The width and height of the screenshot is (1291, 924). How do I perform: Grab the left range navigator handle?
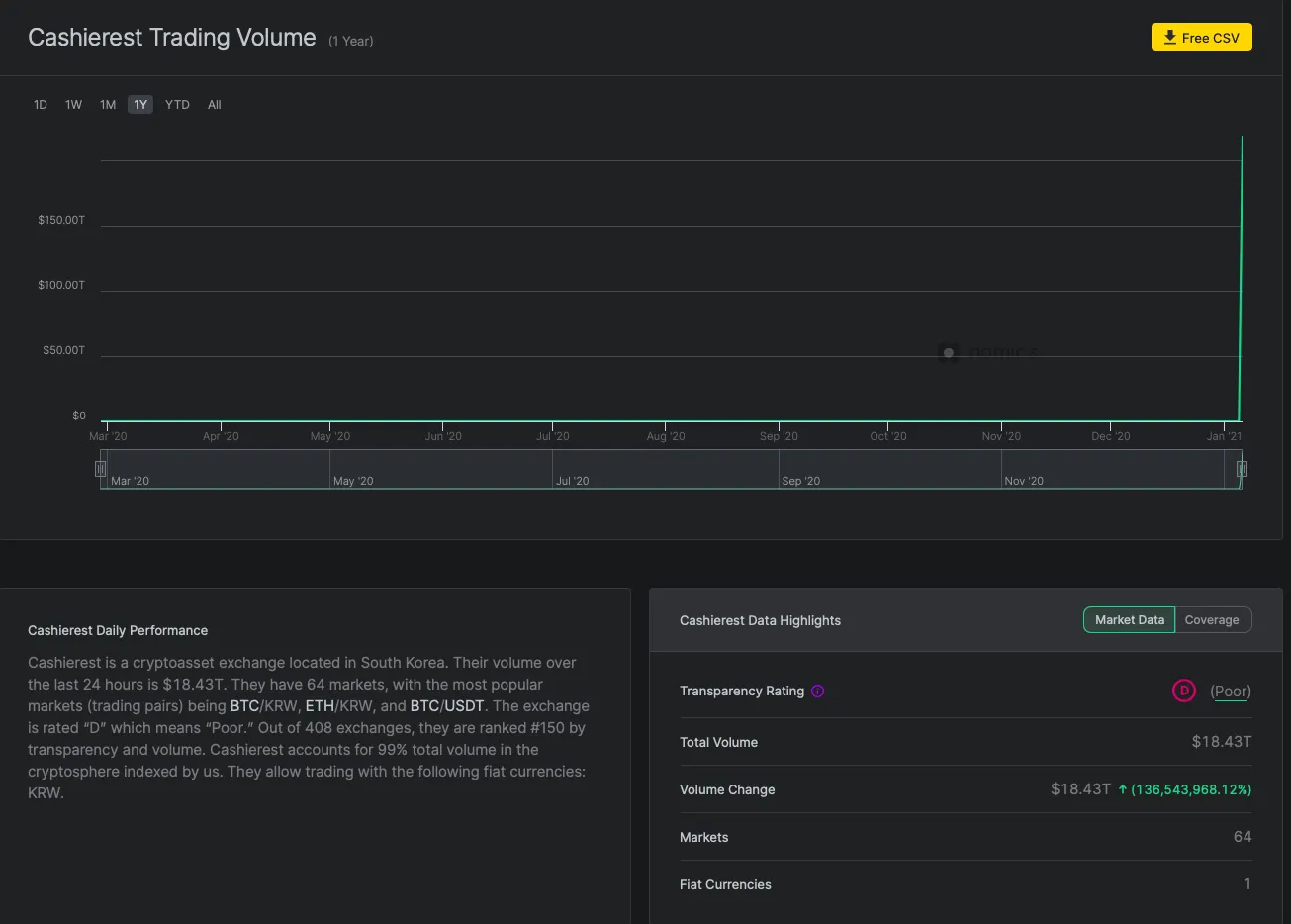pyautogui.click(x=100, y=469)
